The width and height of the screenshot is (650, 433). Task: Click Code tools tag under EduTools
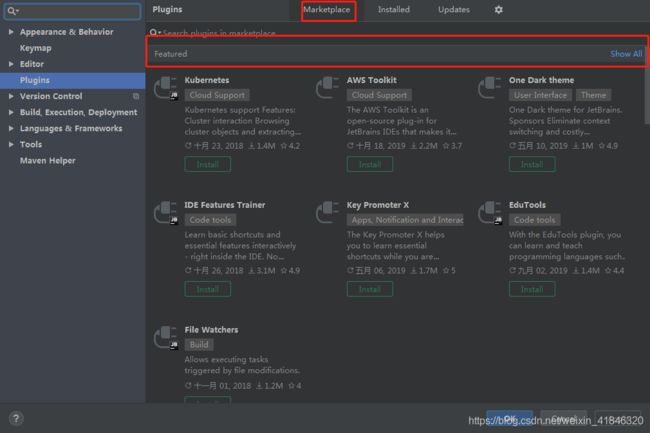click(x=534, y=220)
